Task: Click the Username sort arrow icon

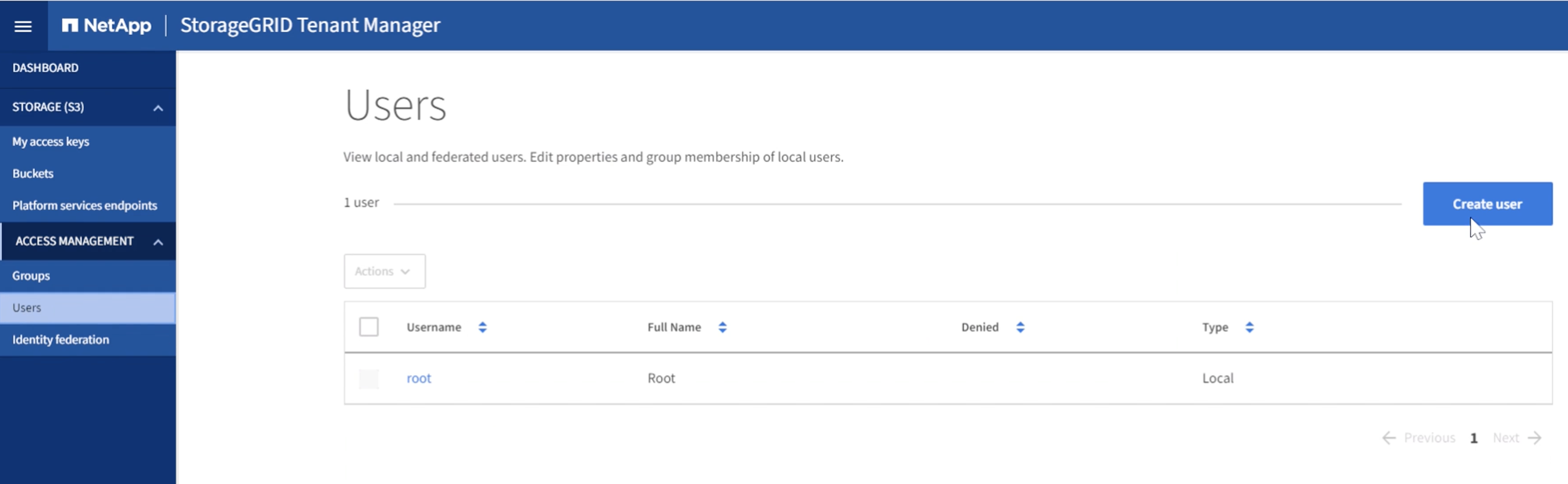Action: (x=481, y=327)
